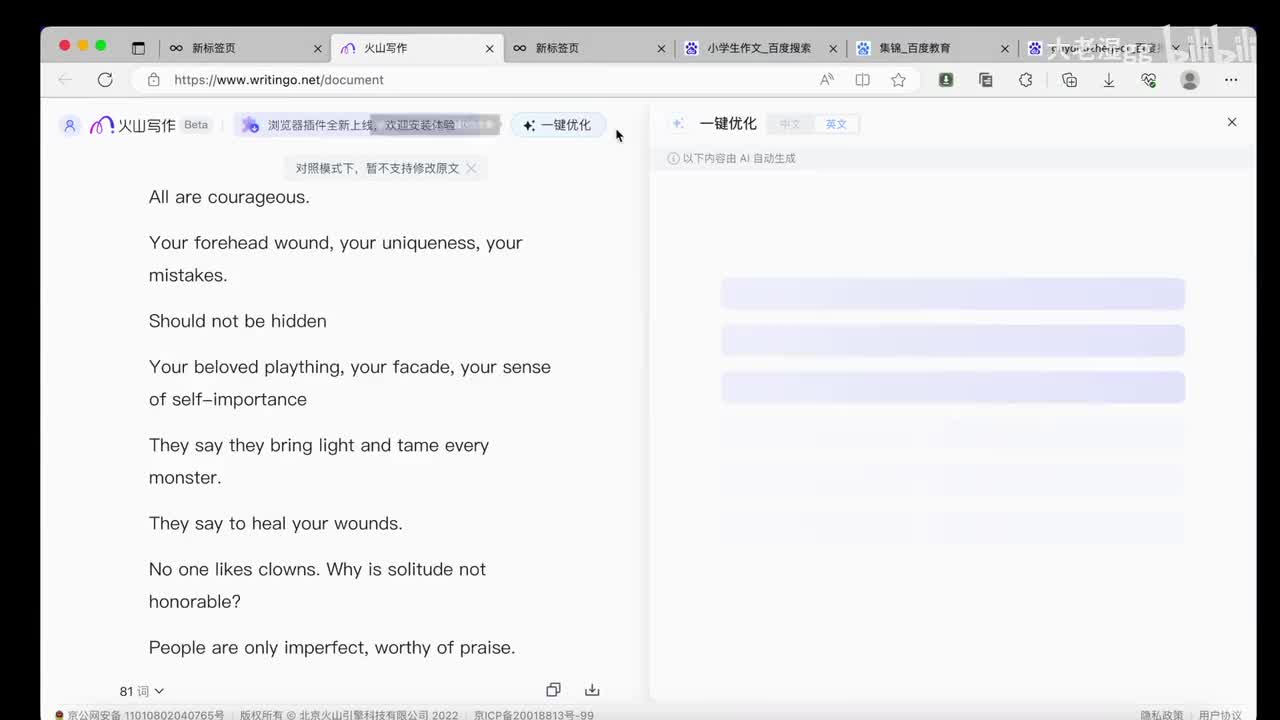The width and height of the screenshot is (1280, 720).
Task: Open the browser extensions puzzle icon
Action: point(1025,80)
